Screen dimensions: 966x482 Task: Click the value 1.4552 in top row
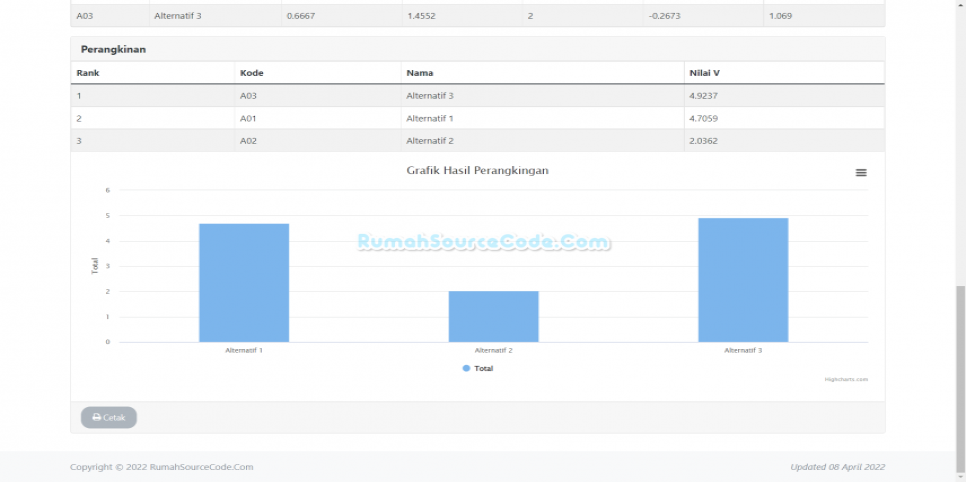coord(421,16)
